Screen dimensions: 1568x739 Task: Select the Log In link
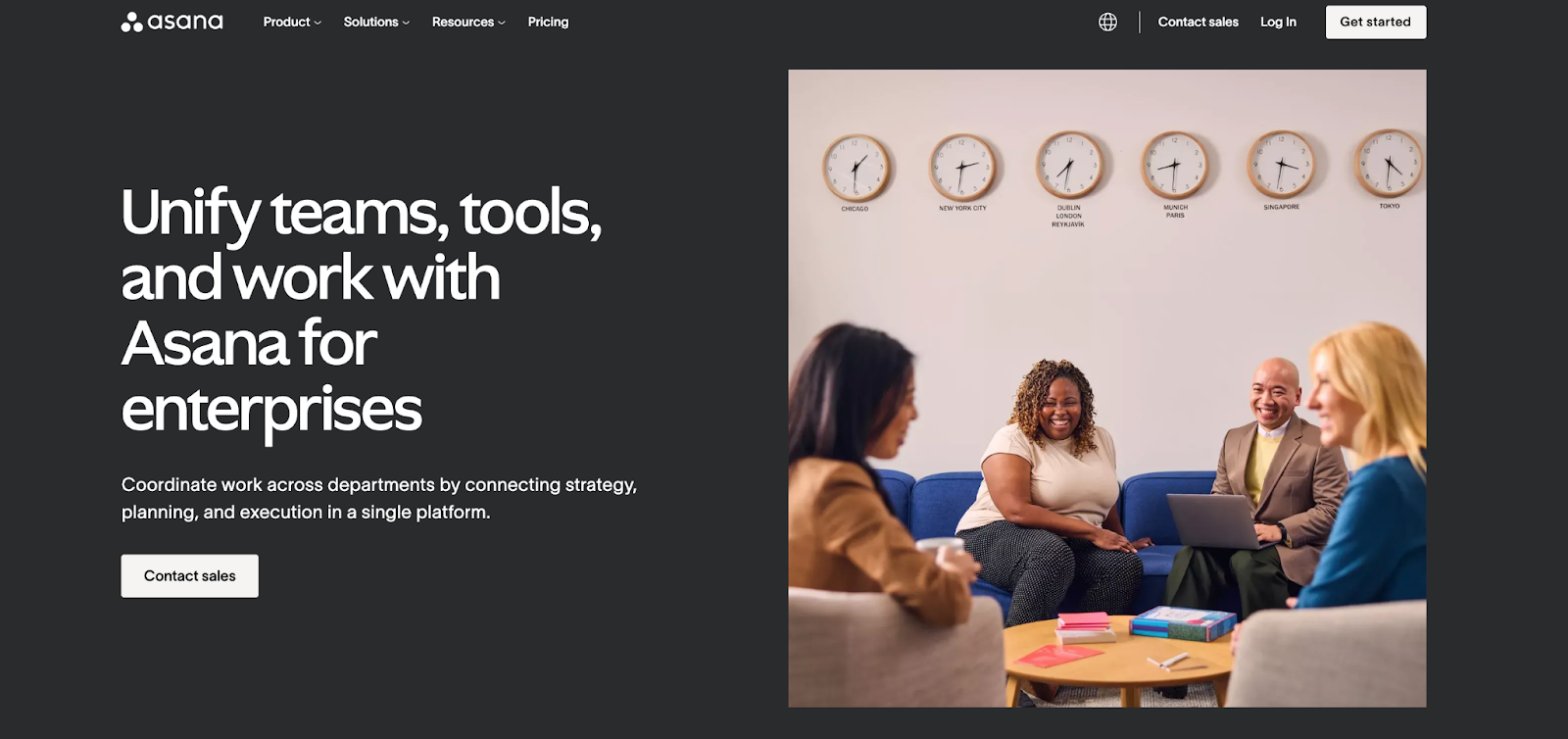click(x=1278, y=22)
